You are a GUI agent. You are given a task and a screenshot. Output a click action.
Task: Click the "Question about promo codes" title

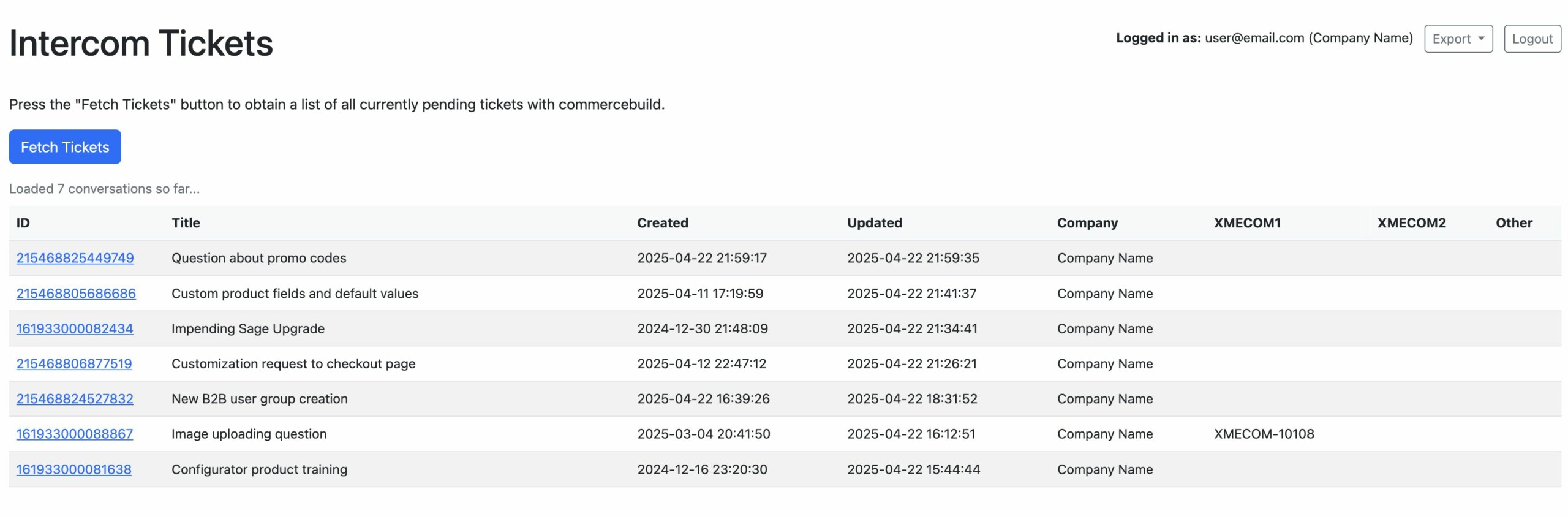coord(258,258)
